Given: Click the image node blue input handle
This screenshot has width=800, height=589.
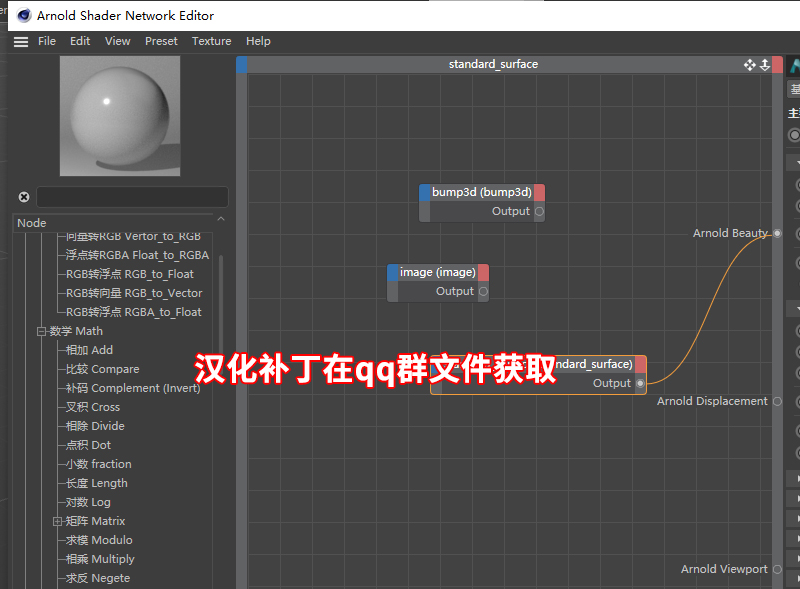Looking at the screenshot, I should [x=392, y=273].
